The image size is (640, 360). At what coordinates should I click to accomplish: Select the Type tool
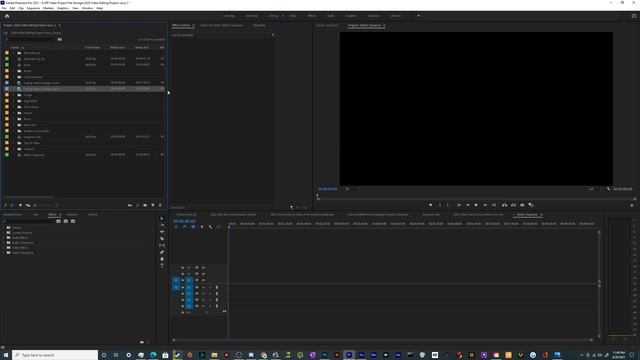tap(162, 265)
